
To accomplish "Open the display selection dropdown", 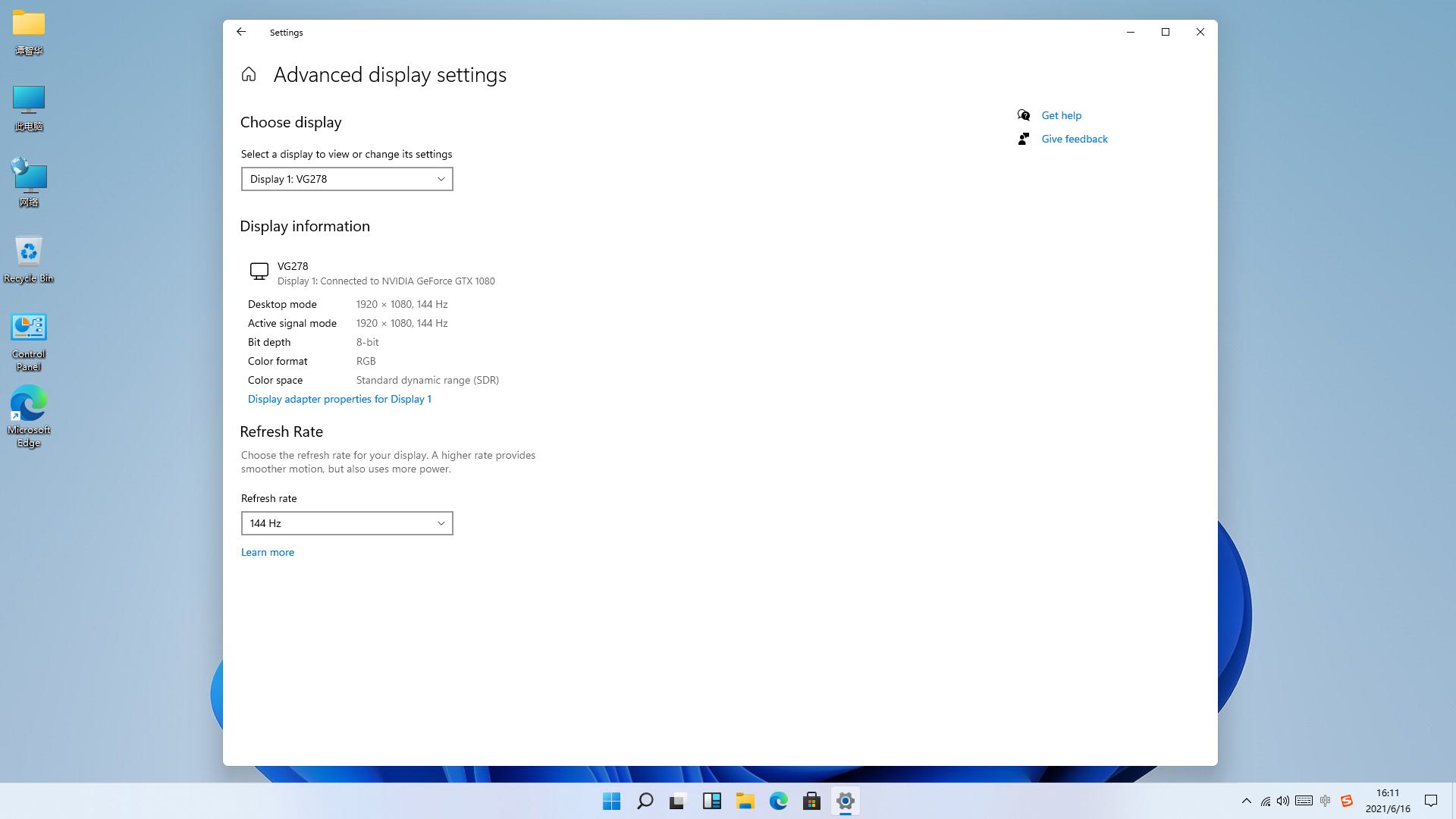I will pyautogui.click(x=347, y=179).
